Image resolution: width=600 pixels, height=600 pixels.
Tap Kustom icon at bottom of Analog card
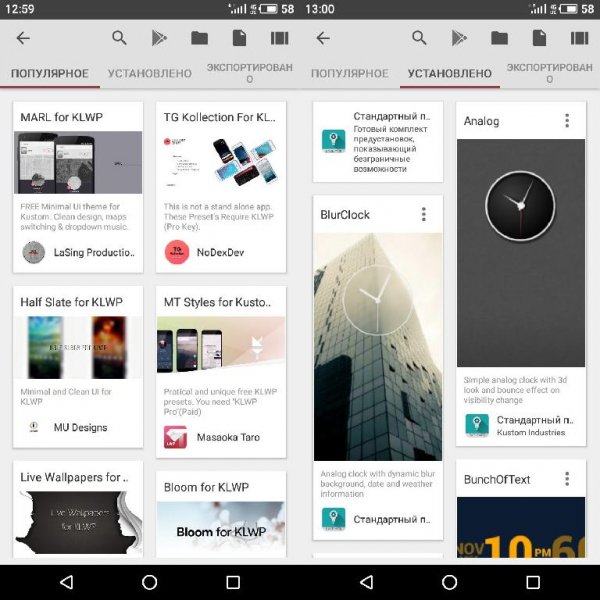(x=477, y=425)
